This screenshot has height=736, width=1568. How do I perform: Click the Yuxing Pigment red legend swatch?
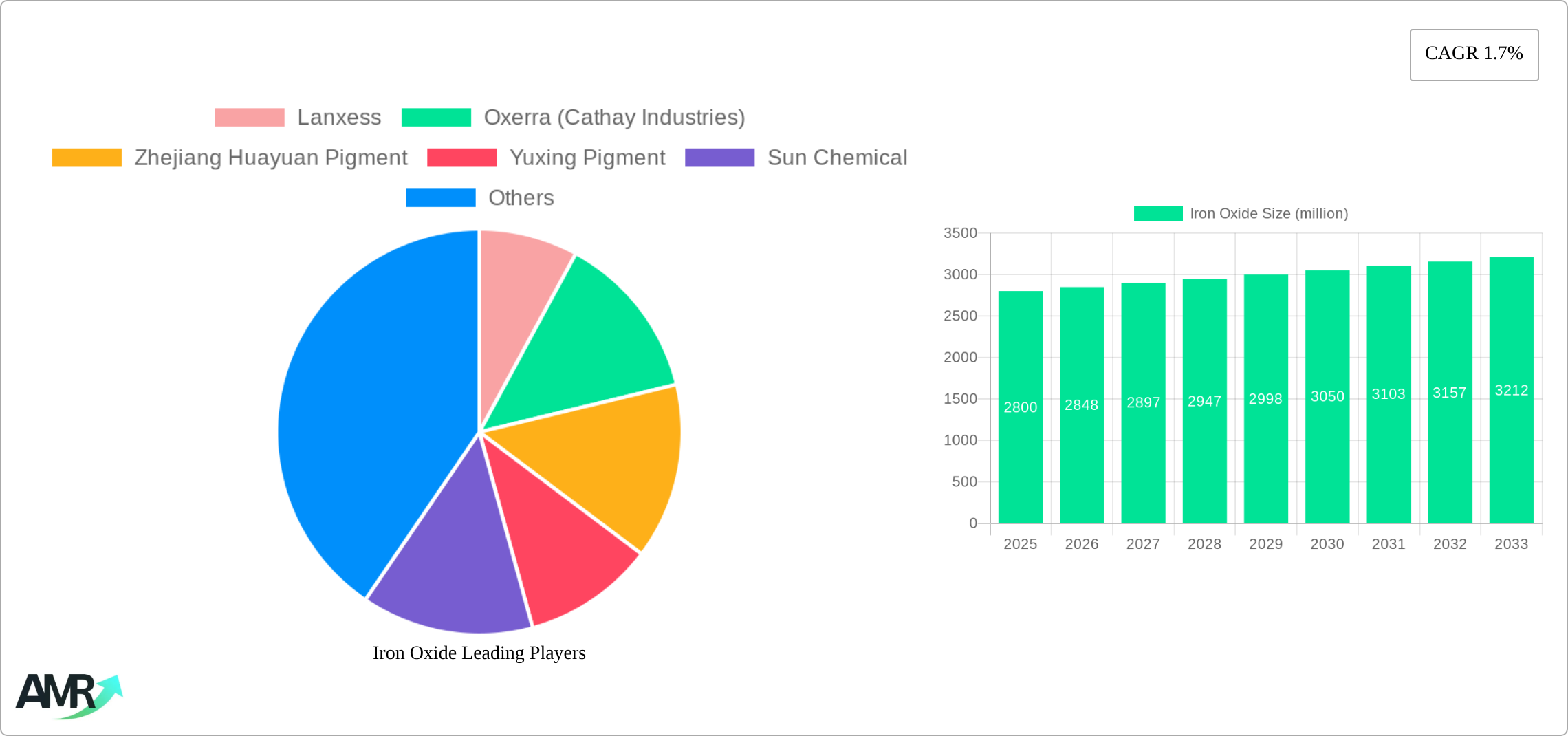[461, 158]
